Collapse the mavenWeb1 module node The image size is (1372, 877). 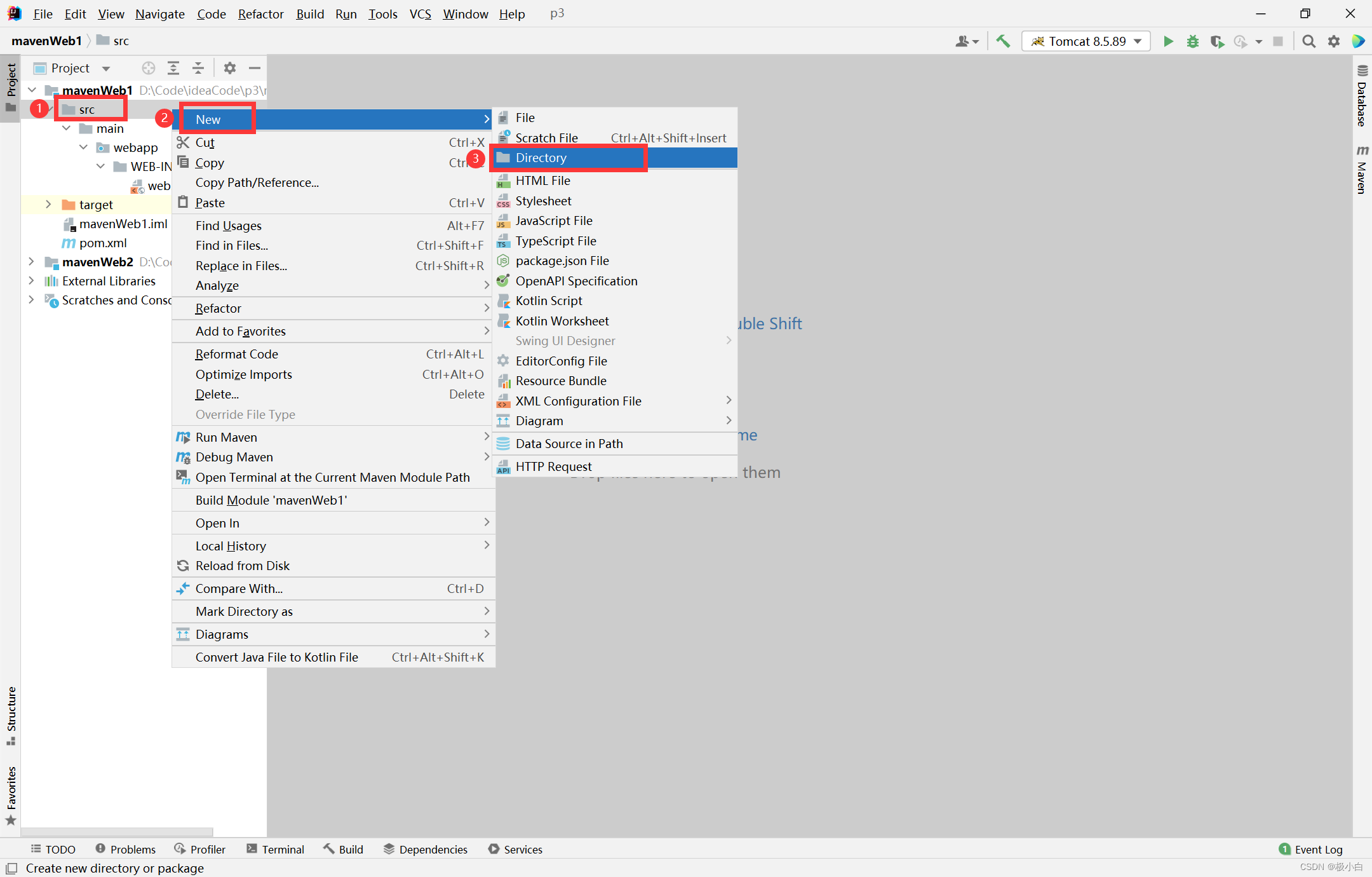[32, 90]
